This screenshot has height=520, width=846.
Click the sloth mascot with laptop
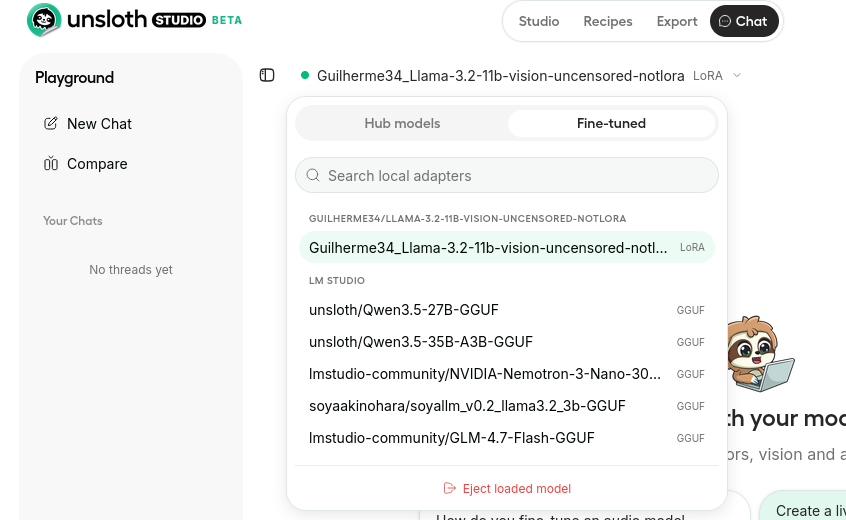pos(758,353)
